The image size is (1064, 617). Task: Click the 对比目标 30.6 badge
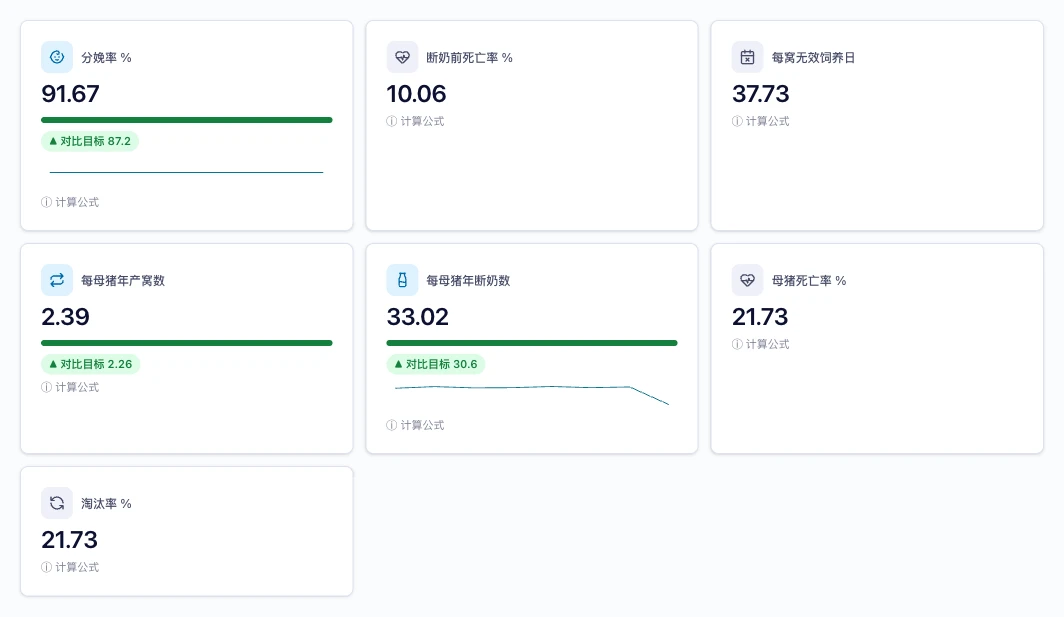[x=436, y=364]
